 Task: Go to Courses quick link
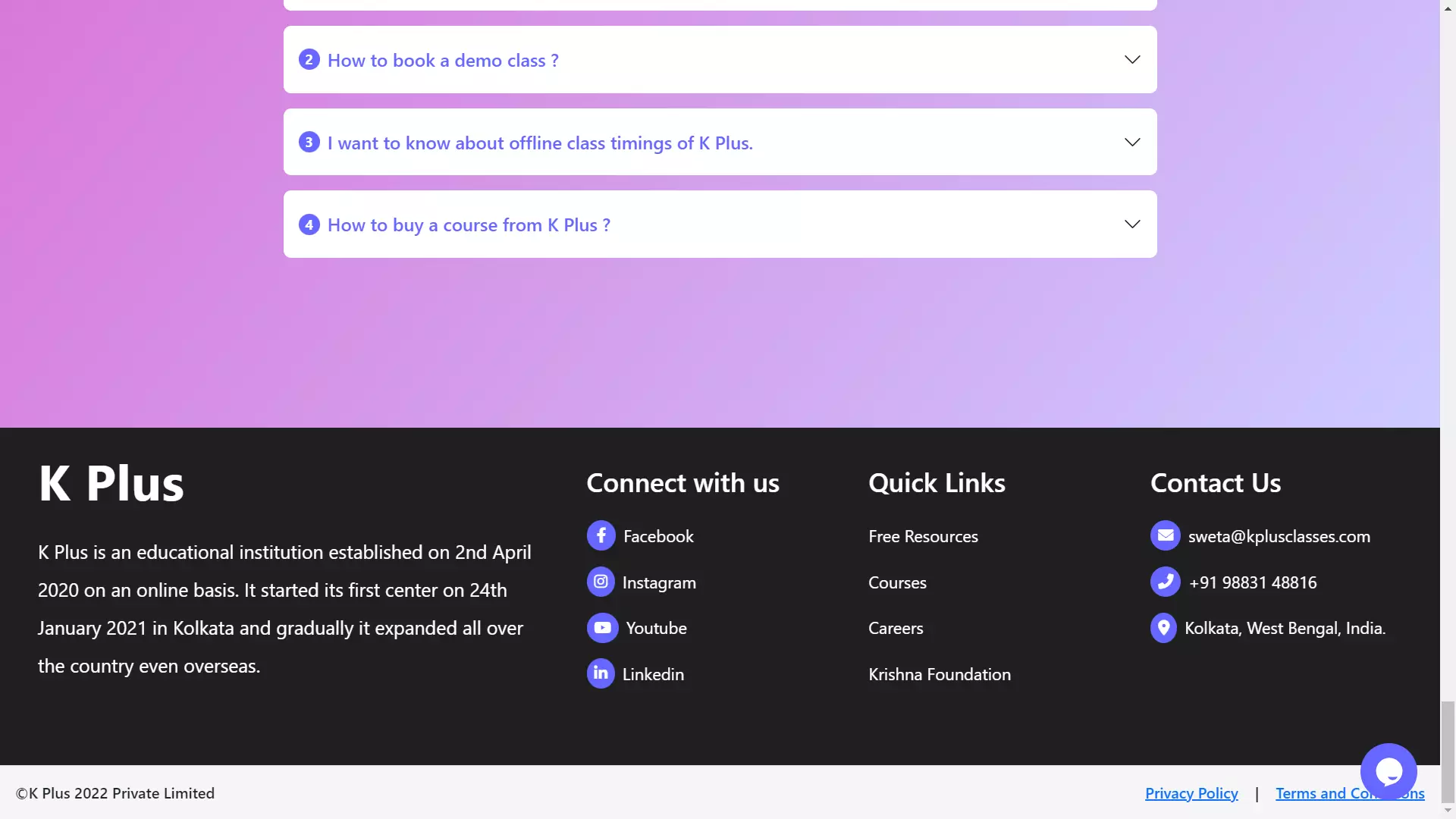(897, 582)
